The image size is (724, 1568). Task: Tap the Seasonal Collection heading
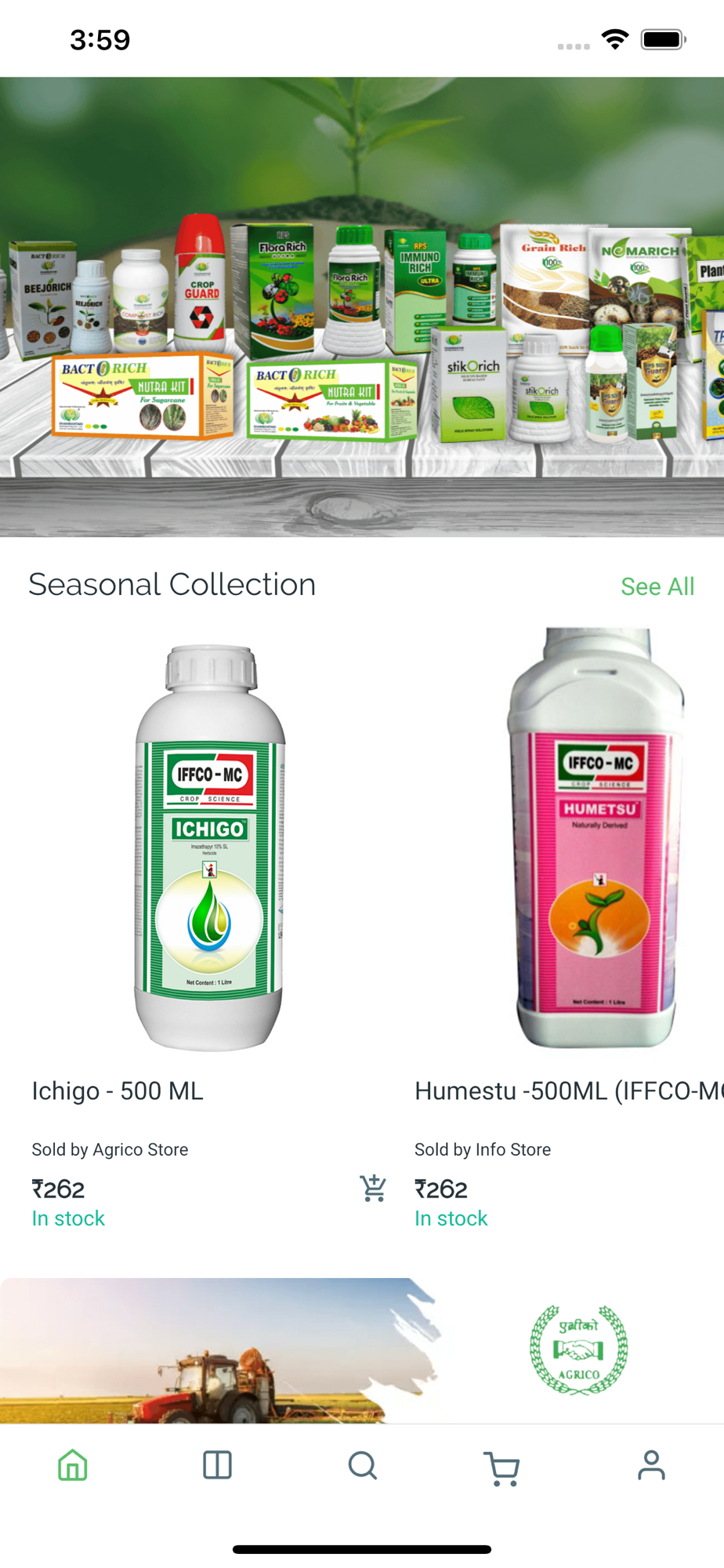click(x=172, y=585)
